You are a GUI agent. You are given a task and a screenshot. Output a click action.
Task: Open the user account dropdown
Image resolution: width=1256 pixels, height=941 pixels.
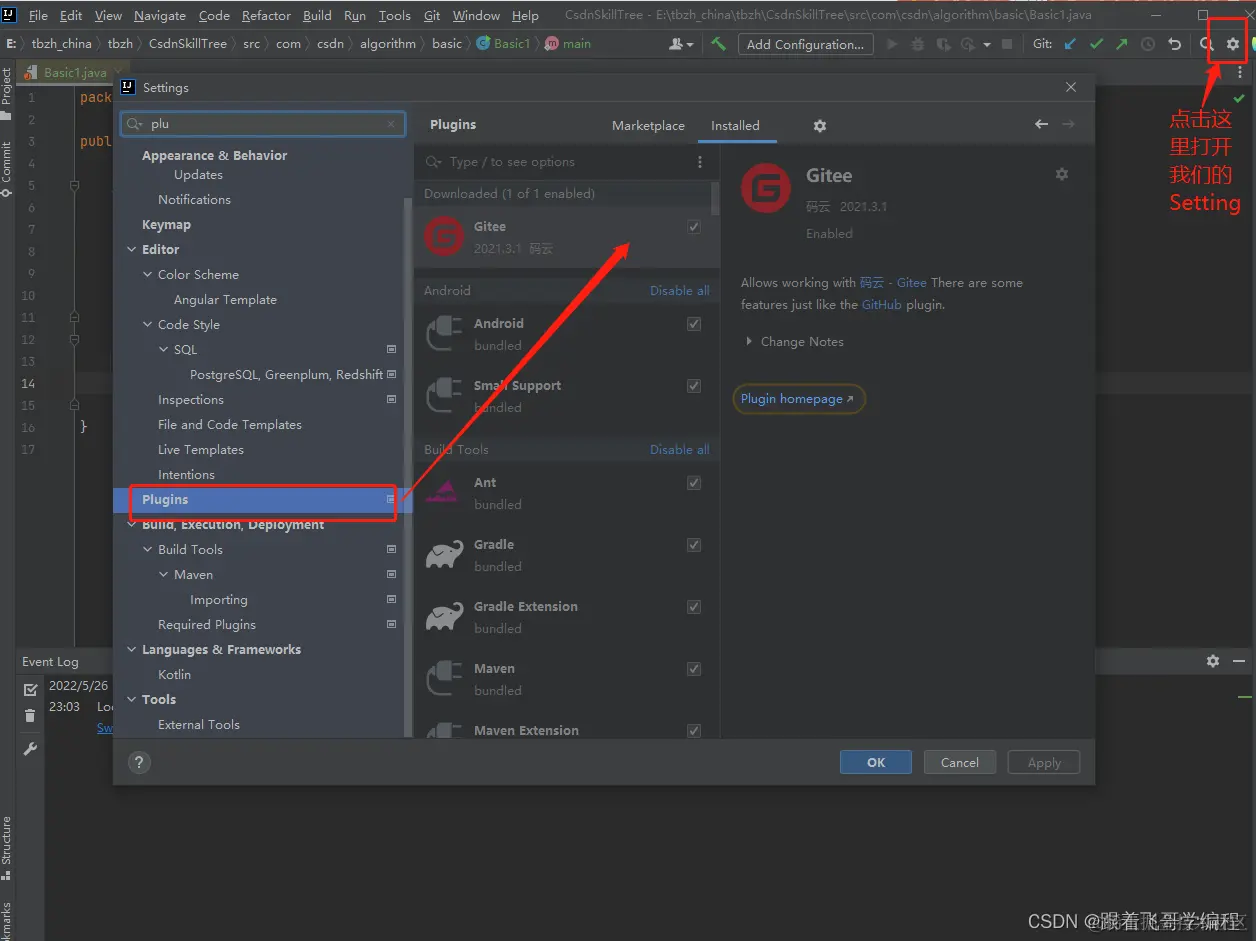(681, 44)
